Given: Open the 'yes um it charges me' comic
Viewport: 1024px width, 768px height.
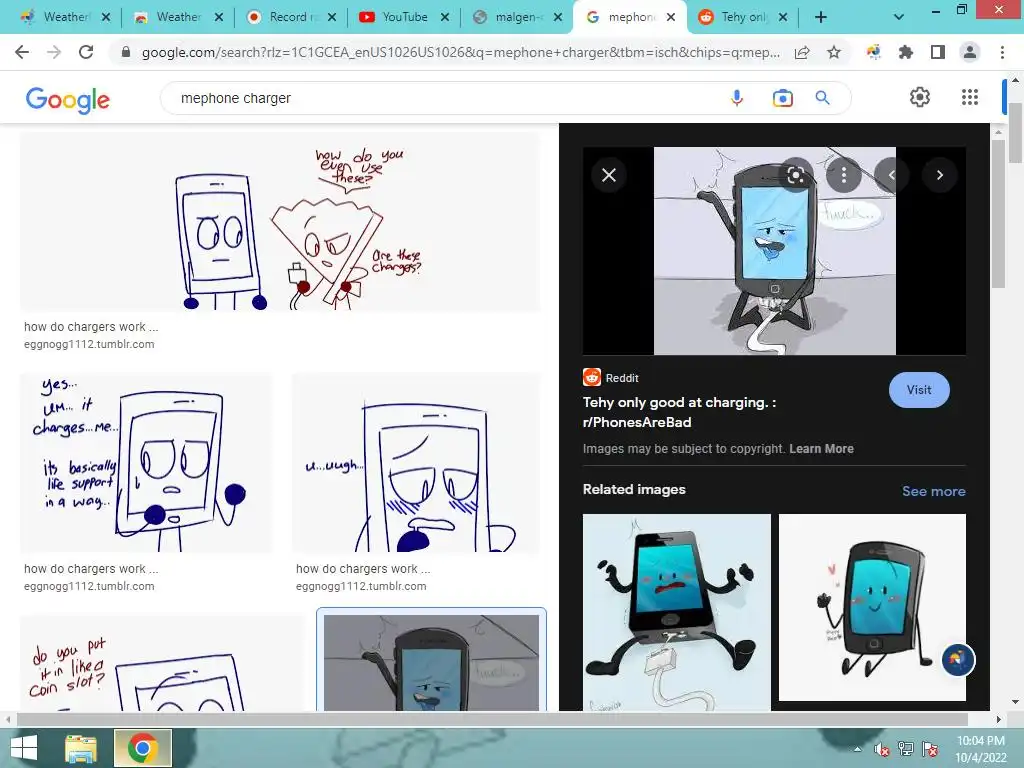Looking at the screenshot, I should click(x=146, y=463).
